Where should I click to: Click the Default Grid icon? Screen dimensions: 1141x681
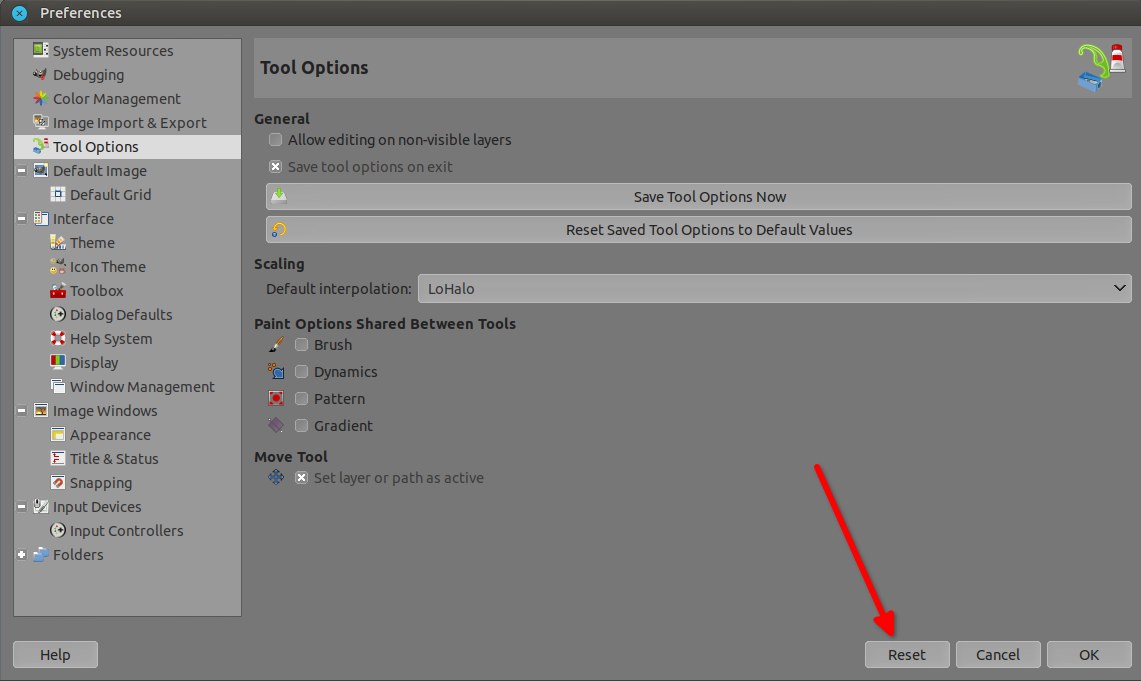pos(57,194)
